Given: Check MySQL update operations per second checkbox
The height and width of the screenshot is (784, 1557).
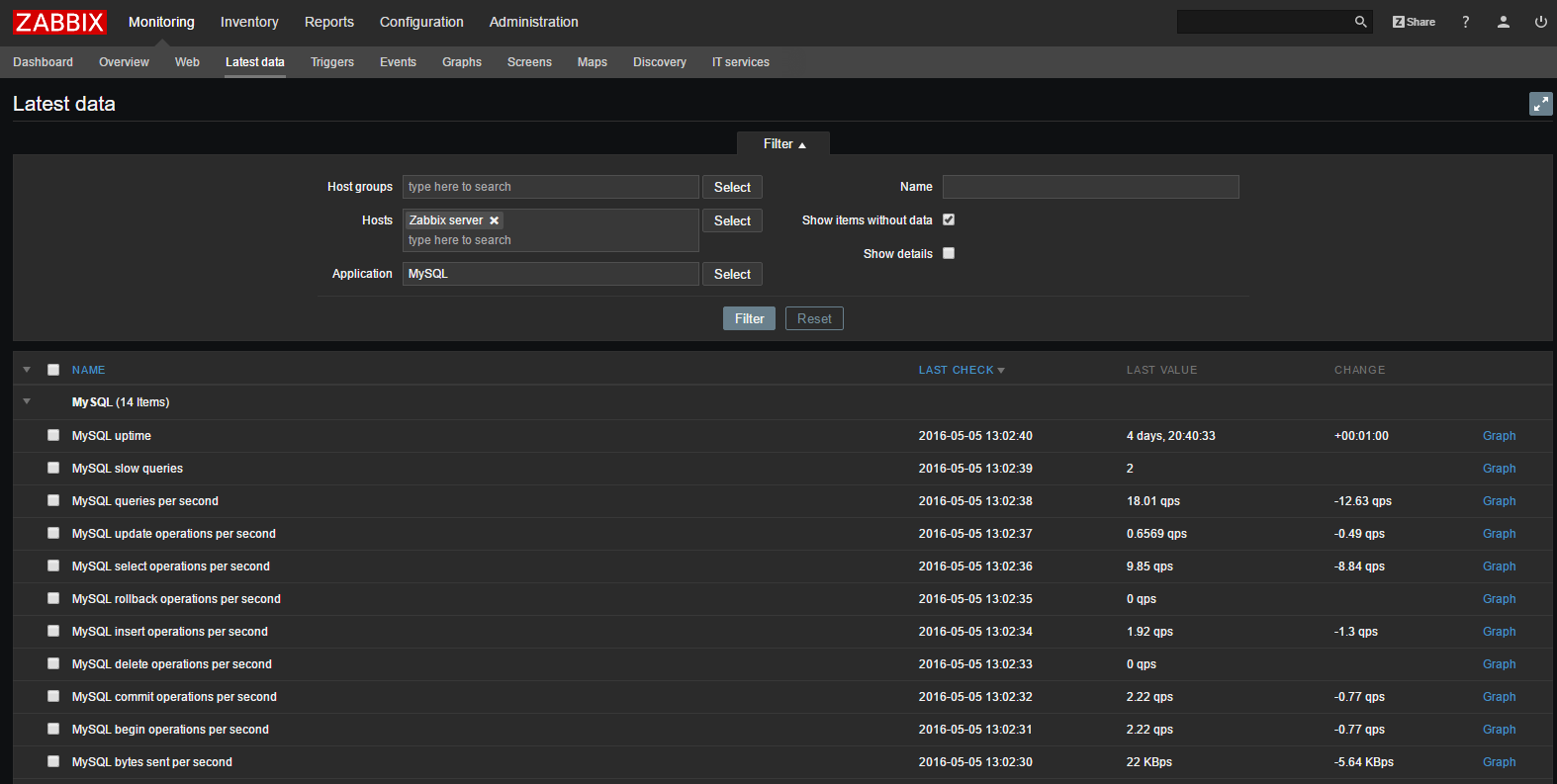Looking at the screenshot, I should tap(53, 533).
